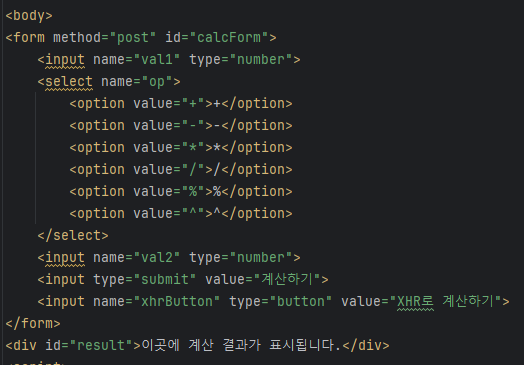Click type="number" on the val2 line

coord(241,258)
